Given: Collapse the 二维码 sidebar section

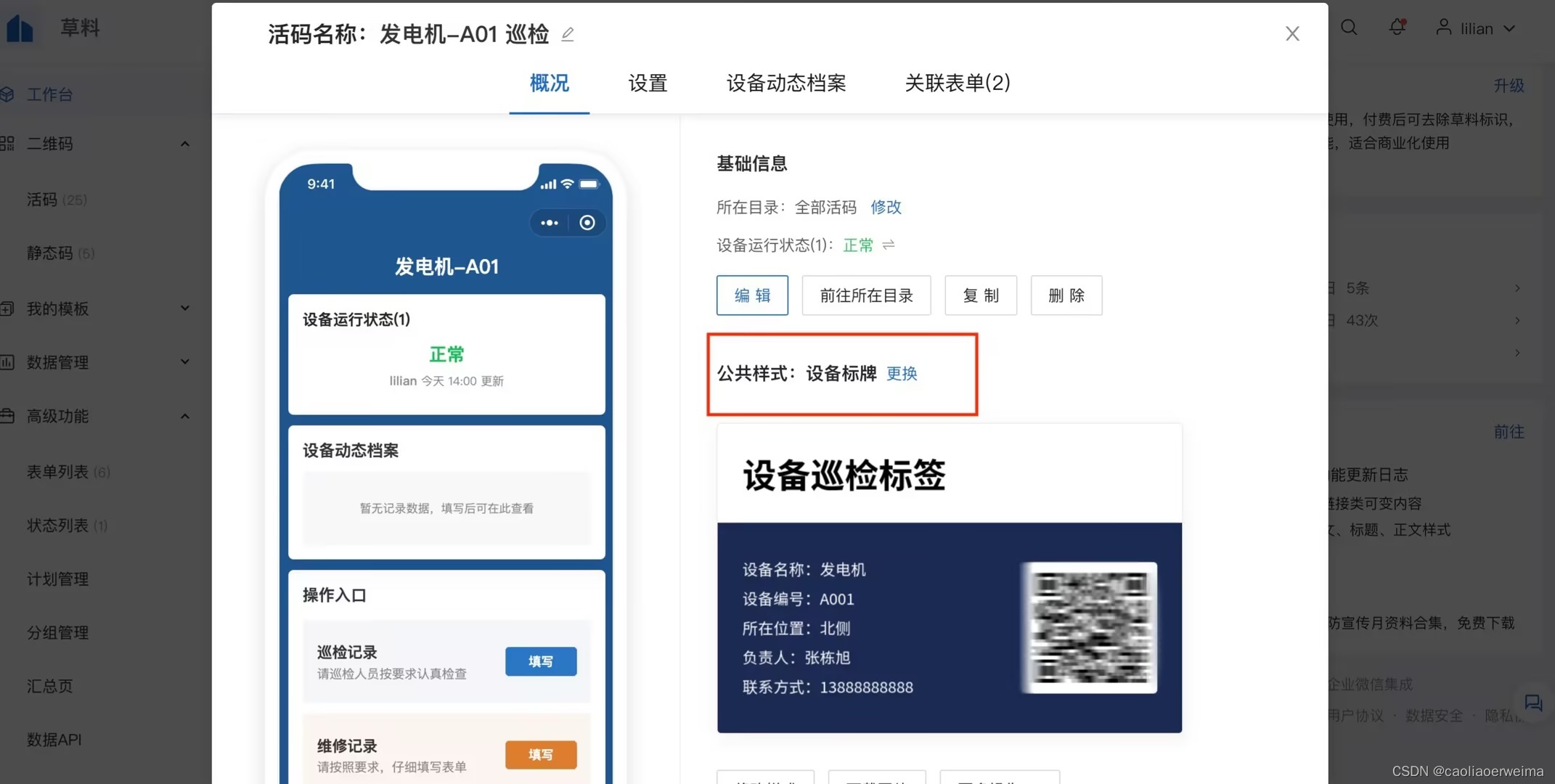Looking at the screenshot, I should pos(185,144).
